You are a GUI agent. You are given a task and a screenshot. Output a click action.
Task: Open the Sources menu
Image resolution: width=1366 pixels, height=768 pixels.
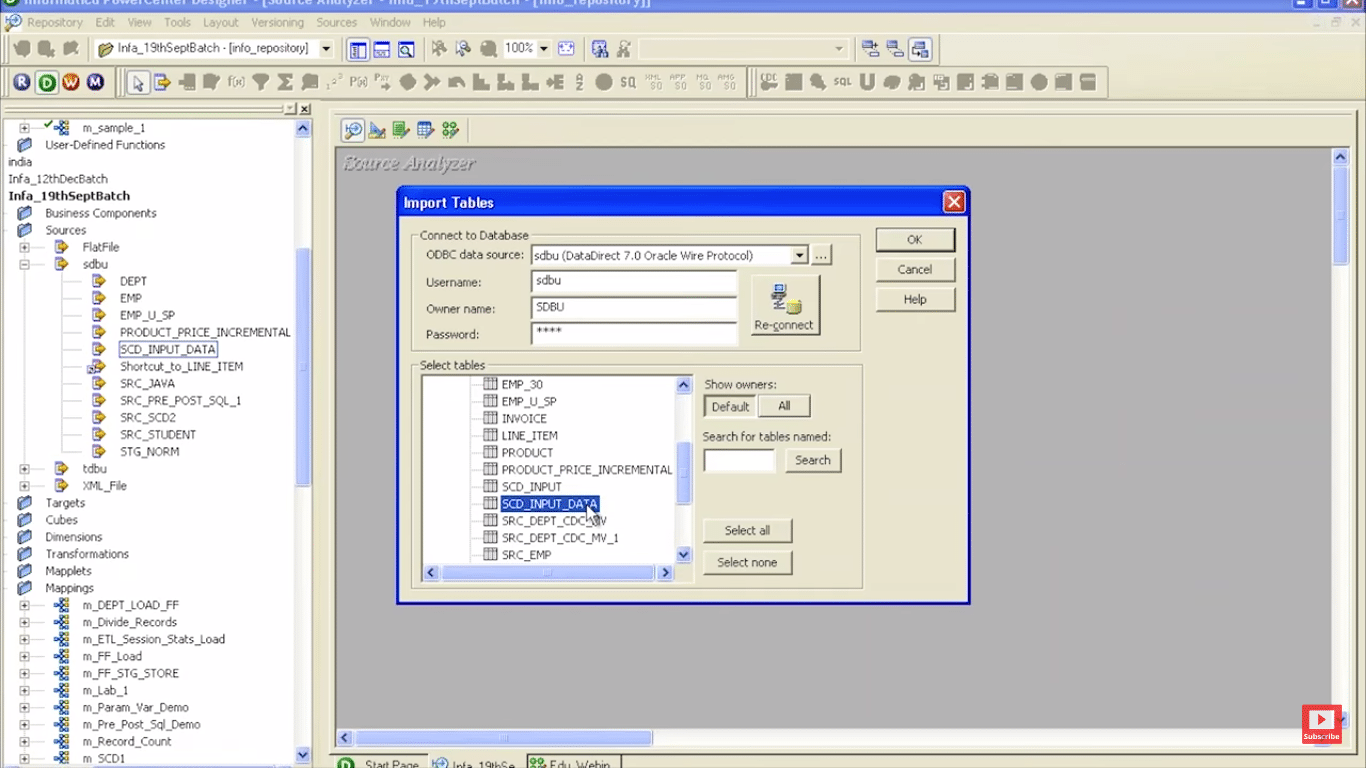(x=336, y=22)
